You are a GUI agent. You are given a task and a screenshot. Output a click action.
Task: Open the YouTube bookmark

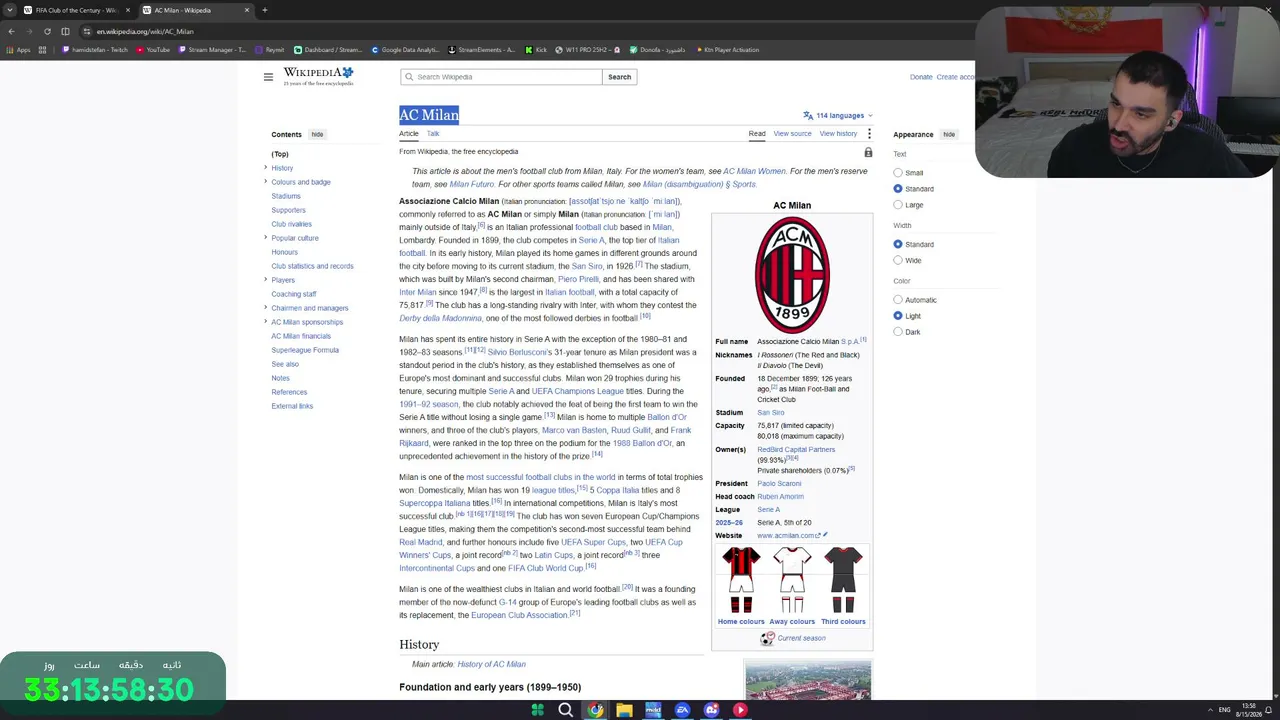(x=153, y=50)
